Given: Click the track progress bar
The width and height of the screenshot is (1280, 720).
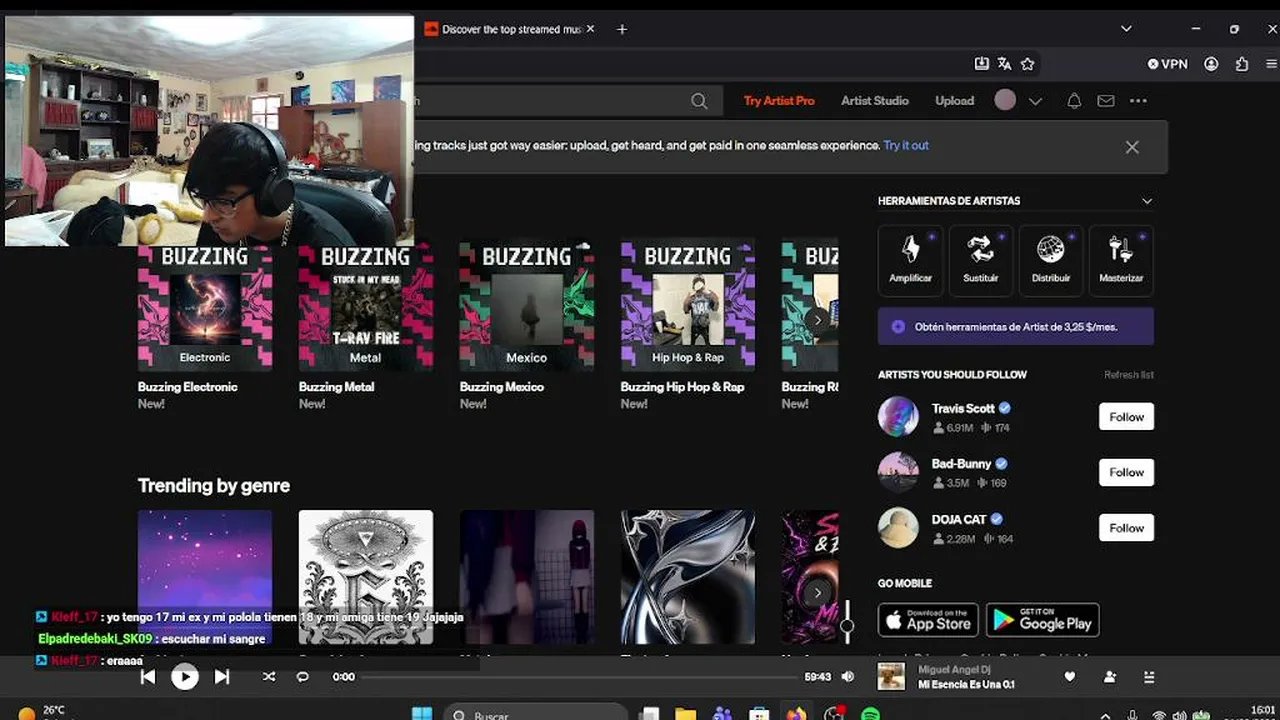Looking at the screenshot, I should tap(580, 677).
